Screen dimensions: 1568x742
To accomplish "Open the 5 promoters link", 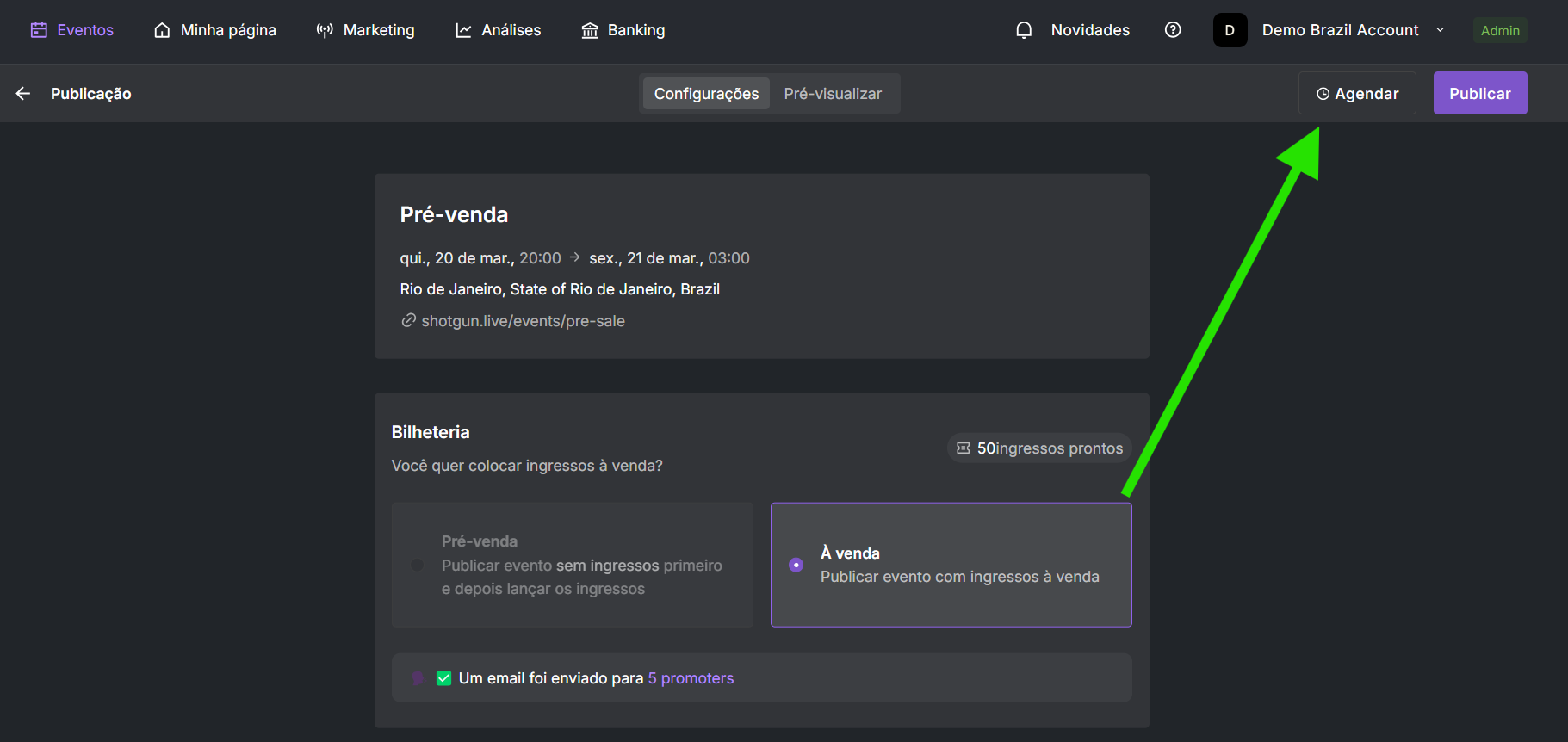I will (x=691, y=678).
